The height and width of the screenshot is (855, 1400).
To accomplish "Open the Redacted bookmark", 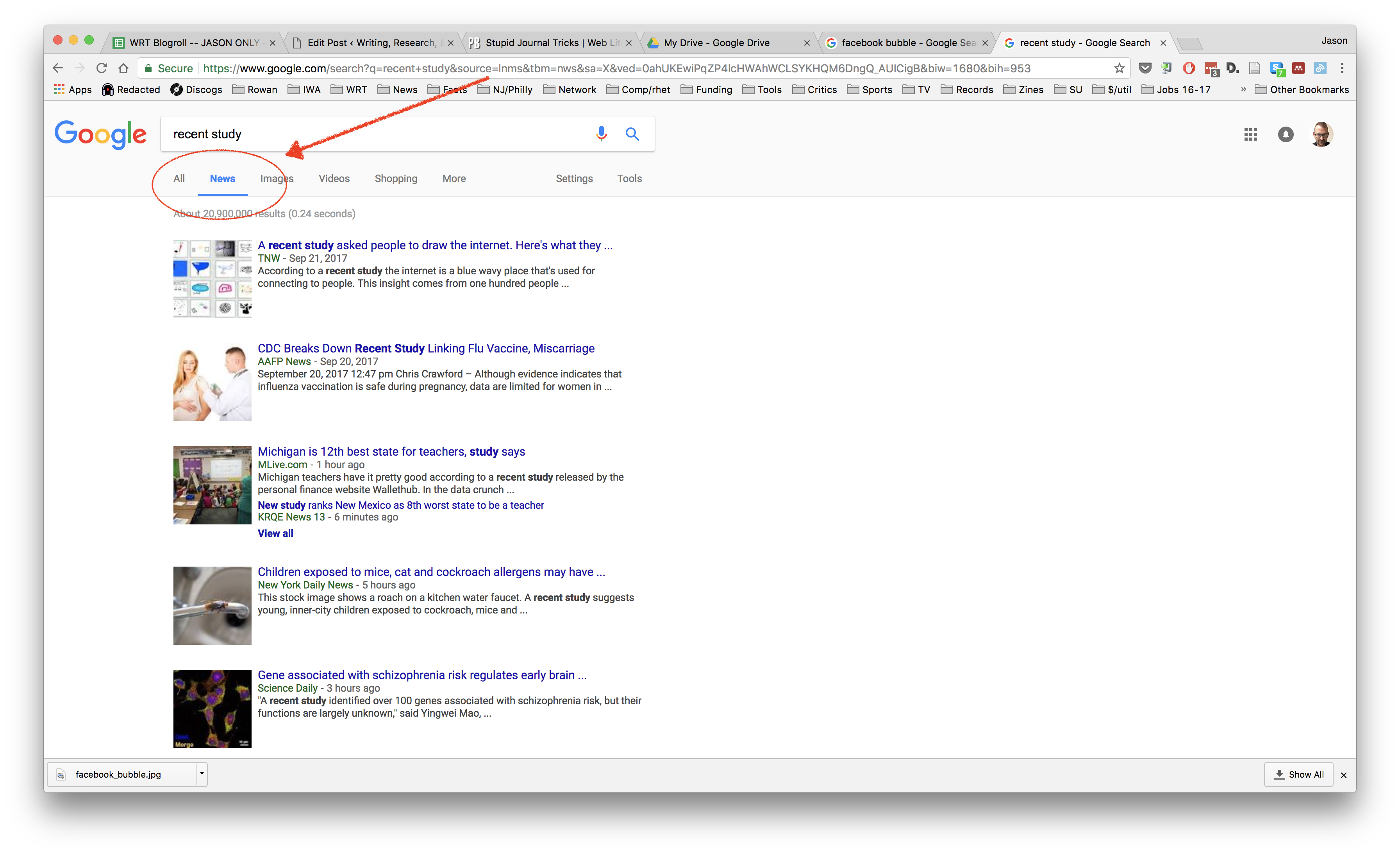I will pos(131,90).
